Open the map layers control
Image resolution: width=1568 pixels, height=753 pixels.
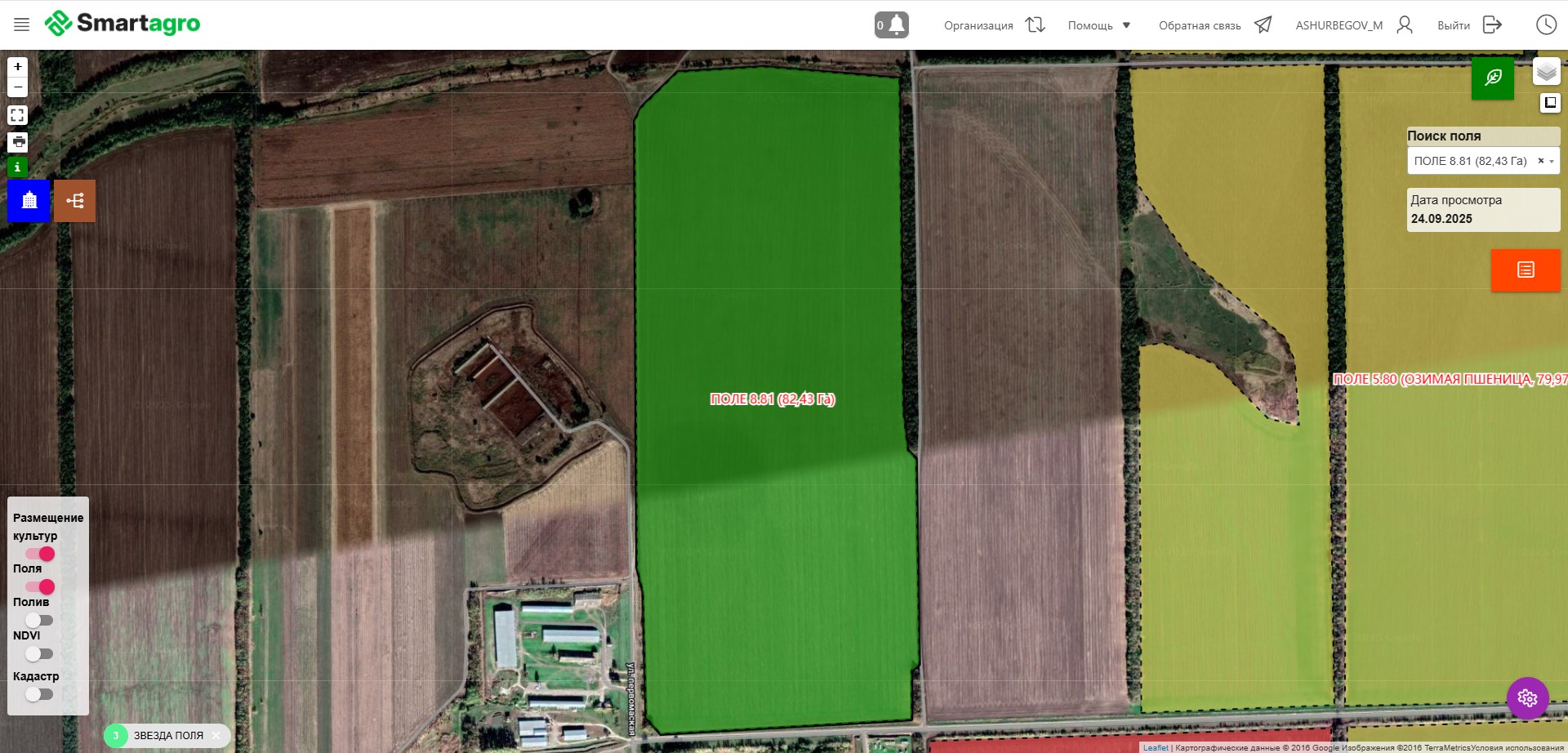(x=1546, y=72)
